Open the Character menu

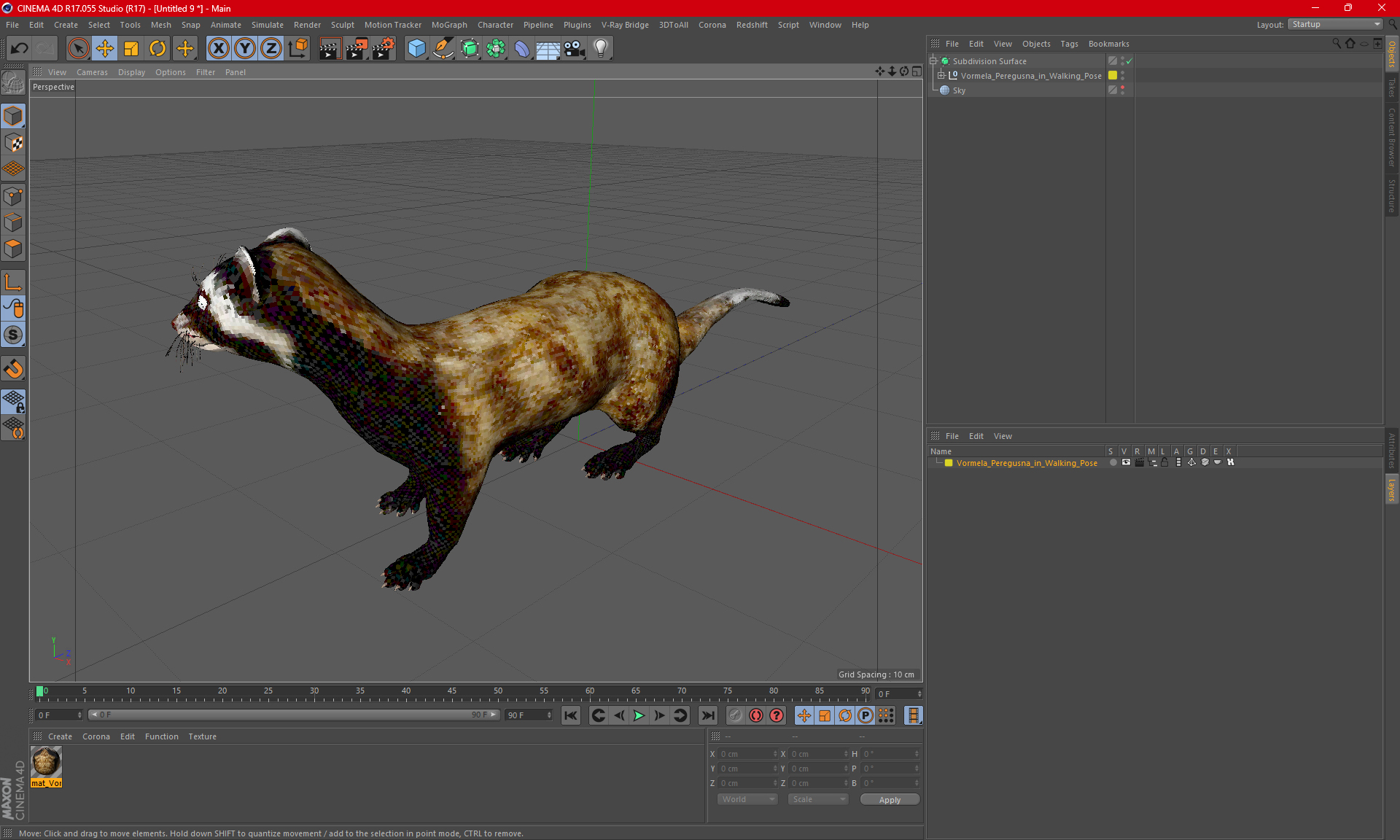click(x=495, y=25)
